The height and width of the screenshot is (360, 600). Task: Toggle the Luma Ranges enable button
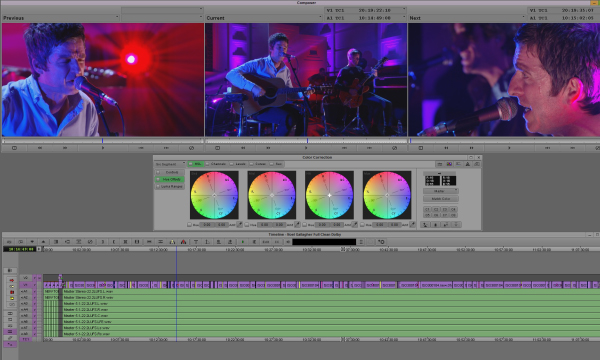pos(158,186)
